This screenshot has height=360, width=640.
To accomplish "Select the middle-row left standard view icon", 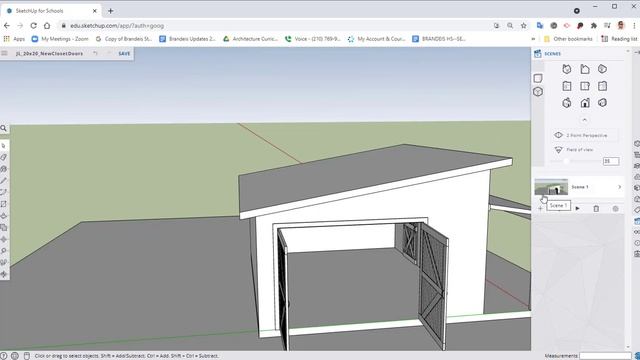I will pyautogui.click(x=567, y=86).
